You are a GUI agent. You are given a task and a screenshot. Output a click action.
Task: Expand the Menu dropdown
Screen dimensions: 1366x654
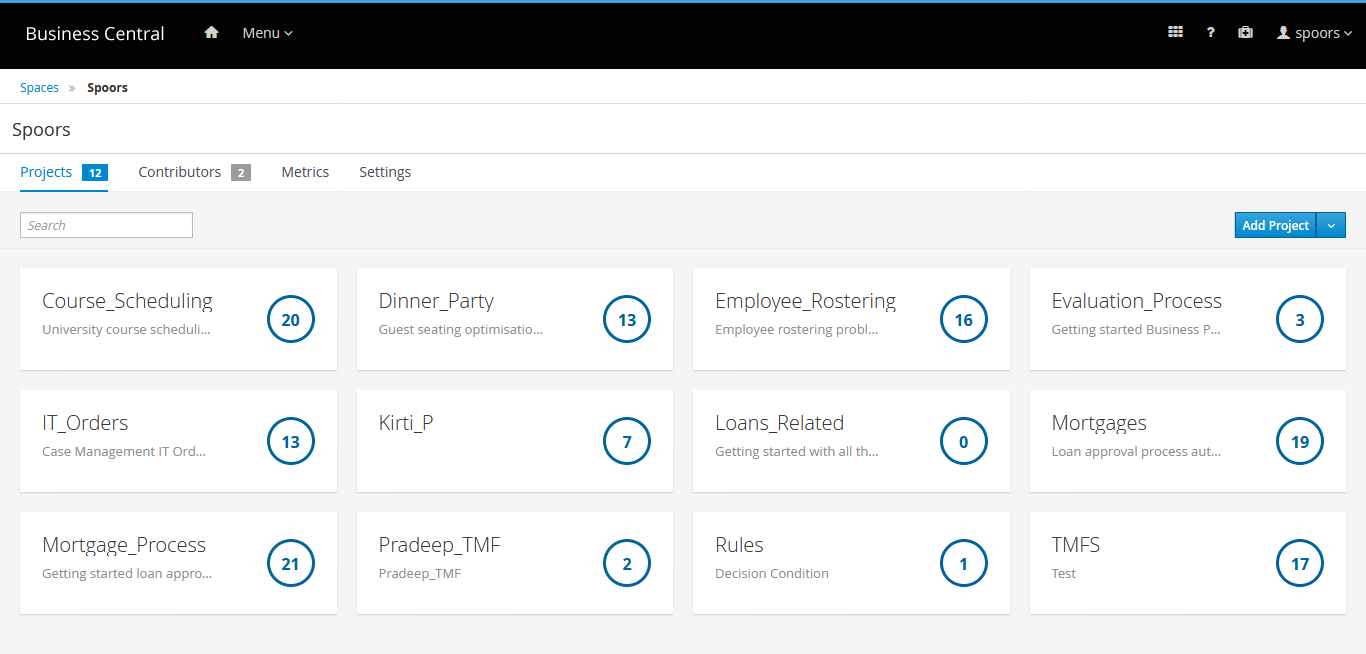click(267, 33)
